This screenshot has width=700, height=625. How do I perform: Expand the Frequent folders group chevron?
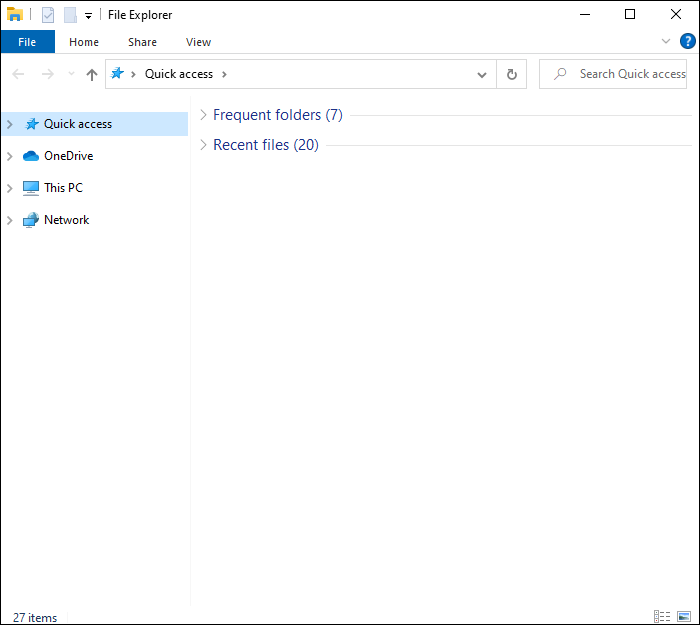point(203,115)
